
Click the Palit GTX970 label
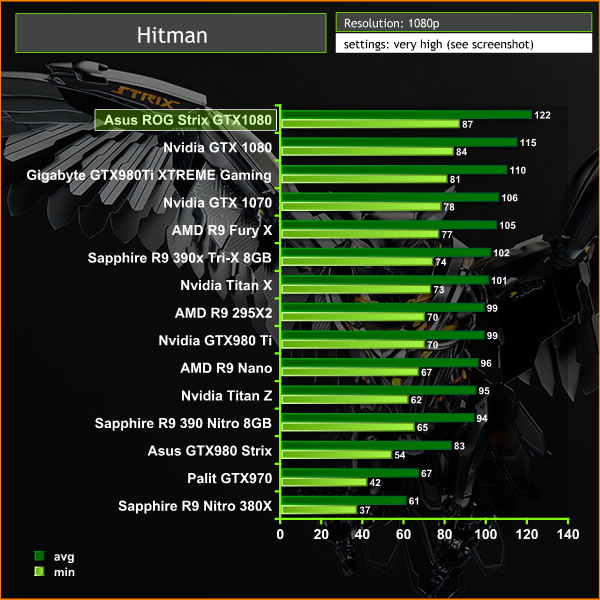[x=230, y=478]
